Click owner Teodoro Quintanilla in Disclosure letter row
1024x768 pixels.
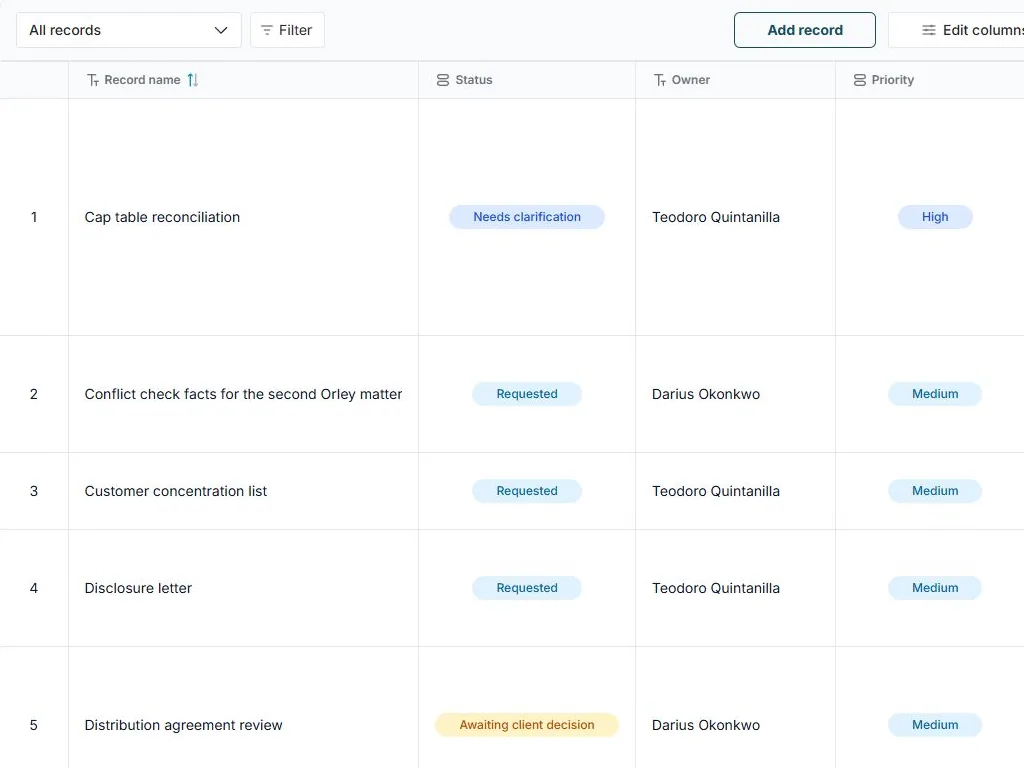pos(716,588)
